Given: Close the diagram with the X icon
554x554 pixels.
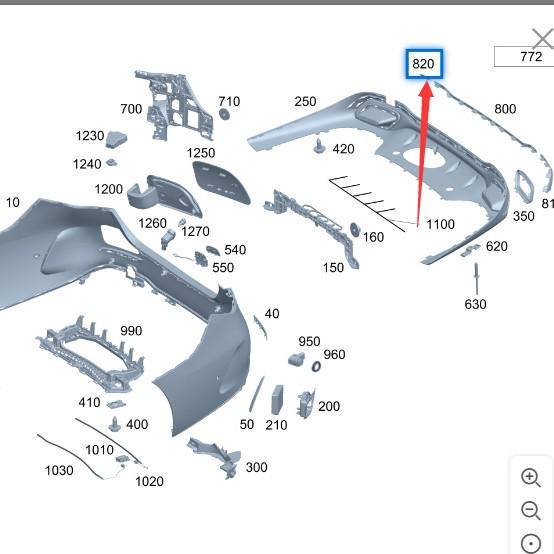Looking at the screenshot, I should (543, 38).
